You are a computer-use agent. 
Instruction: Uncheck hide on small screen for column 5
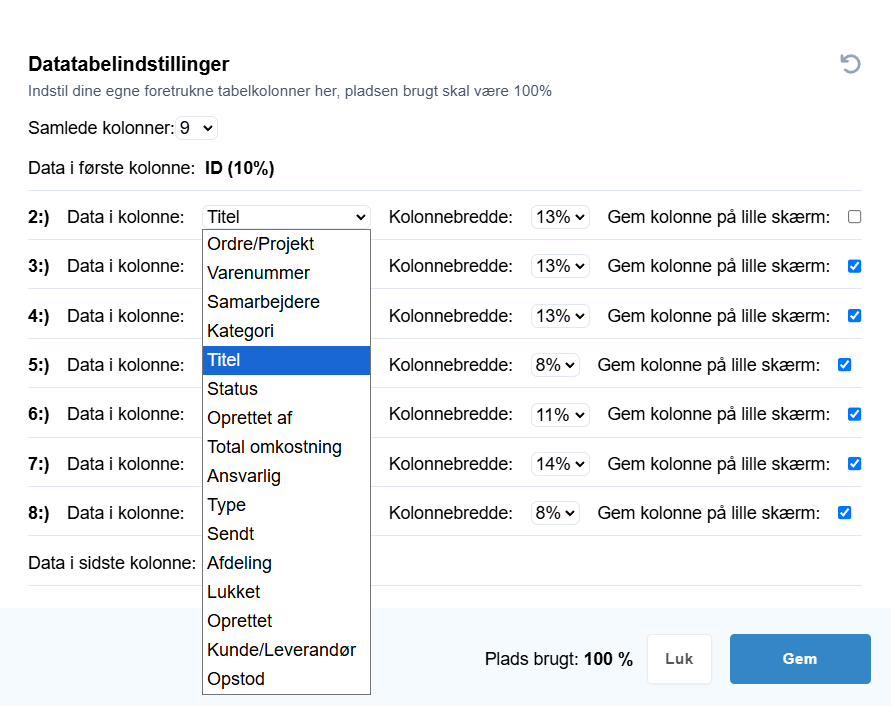844,364
